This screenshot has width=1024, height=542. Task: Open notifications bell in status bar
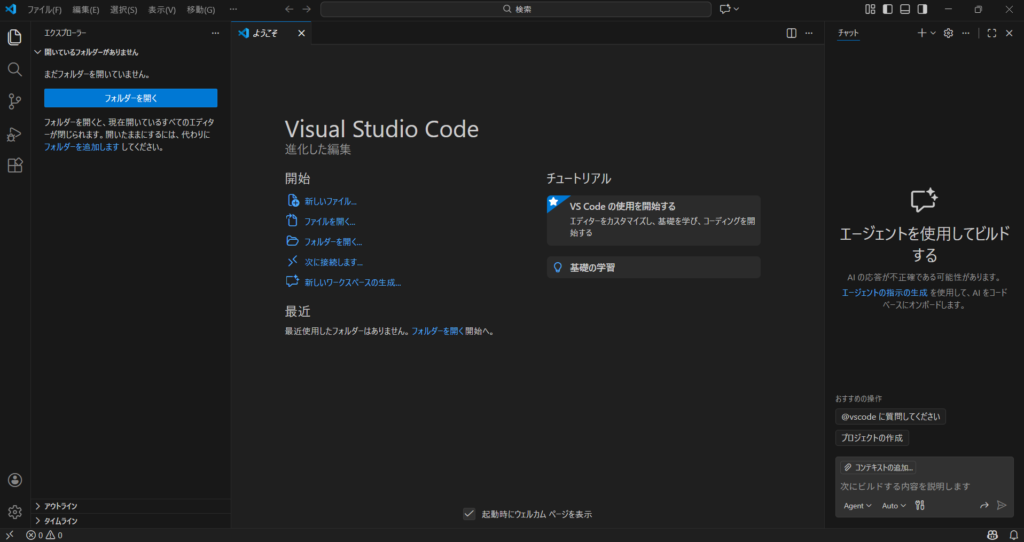tap(1012, 535)
